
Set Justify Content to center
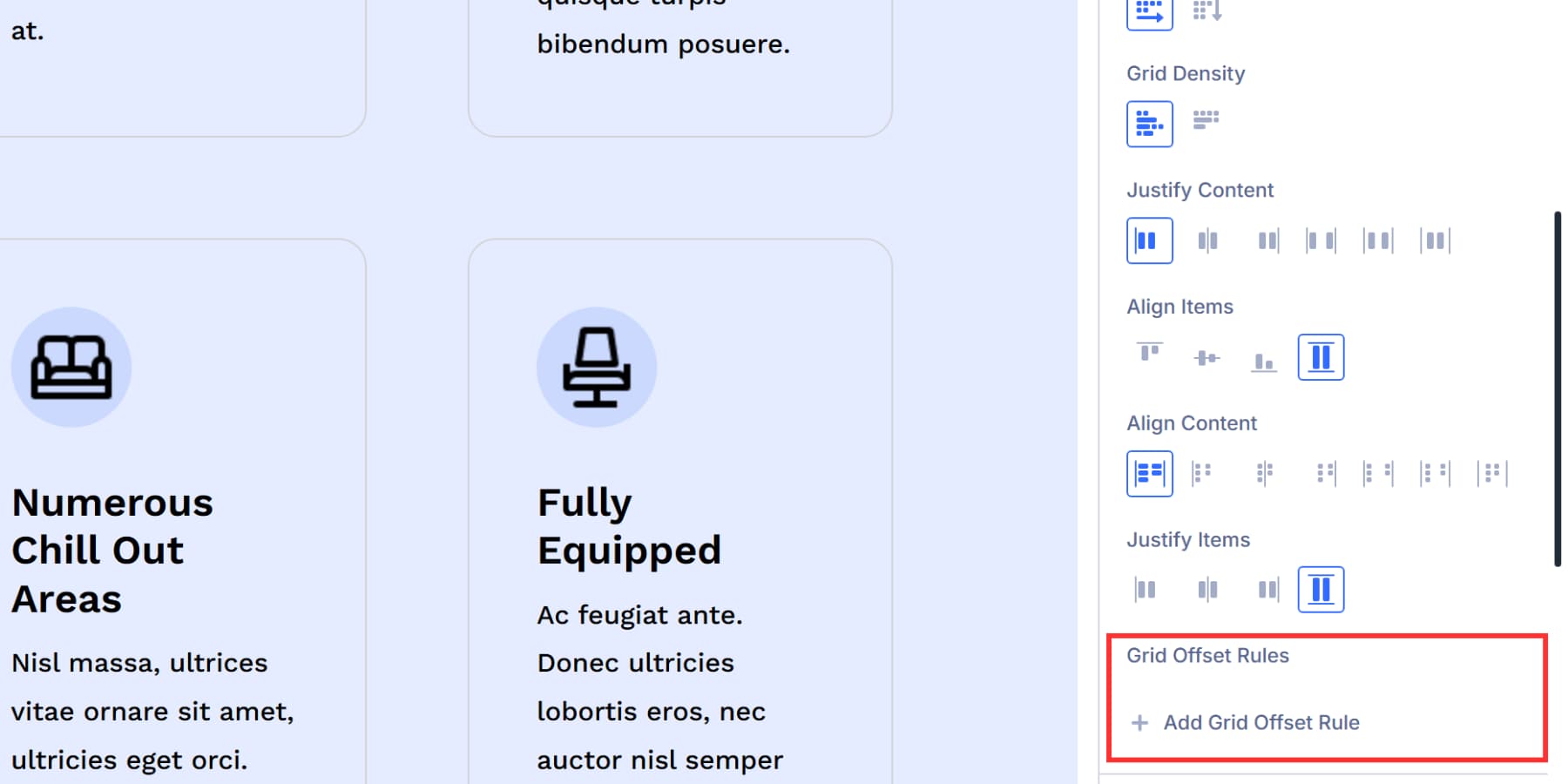pyautogui.click(x=1208, y=240)
